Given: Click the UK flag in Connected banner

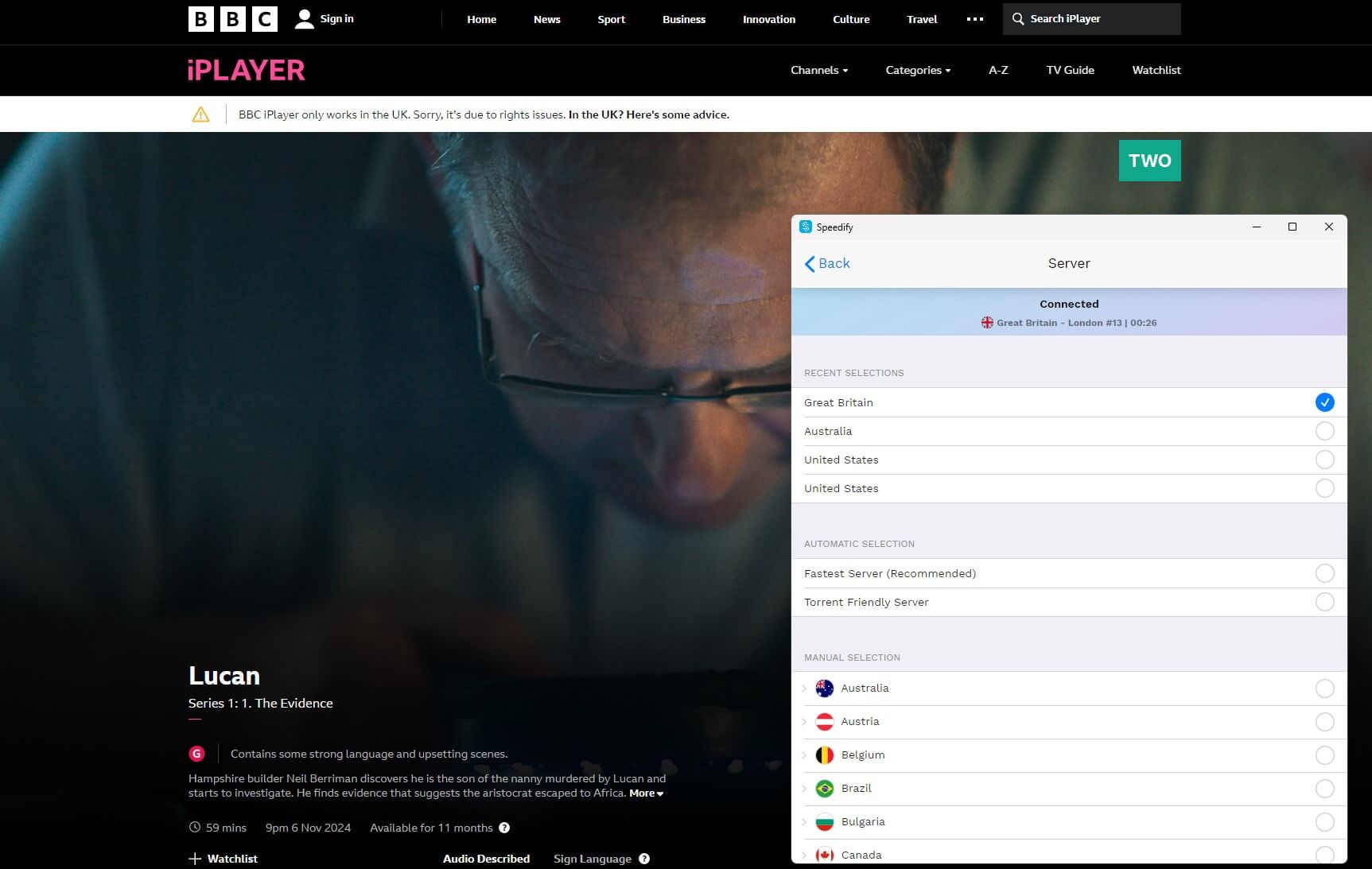Looking at the screenshot, I should point(987,323).
